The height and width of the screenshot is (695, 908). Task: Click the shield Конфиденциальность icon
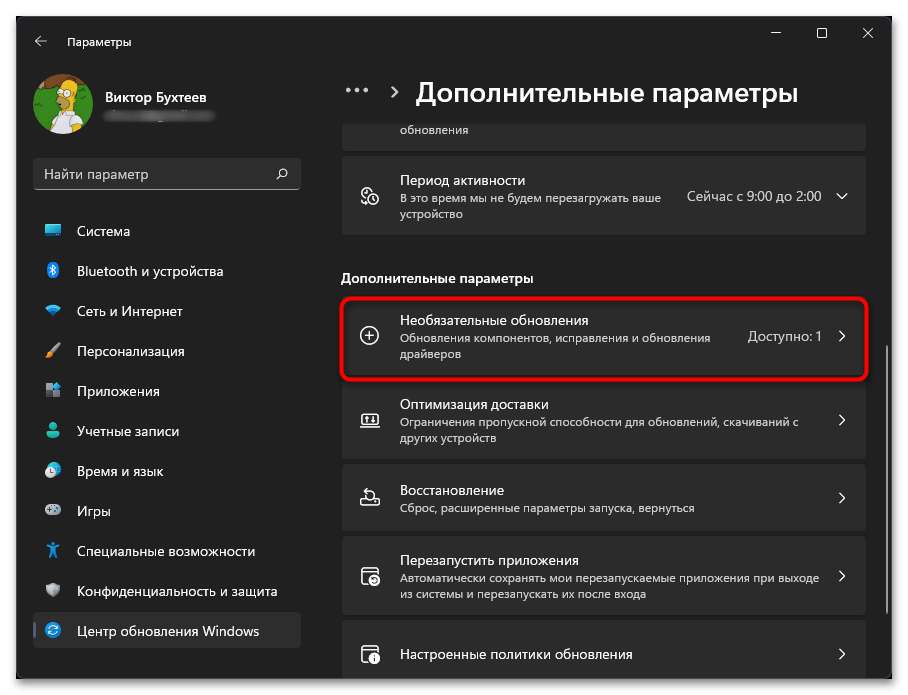tap(53, 590)
